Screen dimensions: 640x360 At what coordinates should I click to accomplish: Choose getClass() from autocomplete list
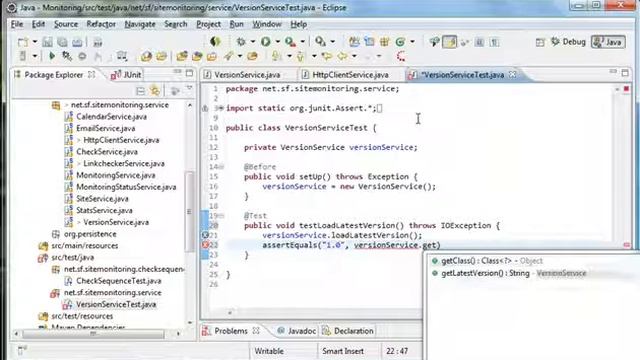click(492, 261)
